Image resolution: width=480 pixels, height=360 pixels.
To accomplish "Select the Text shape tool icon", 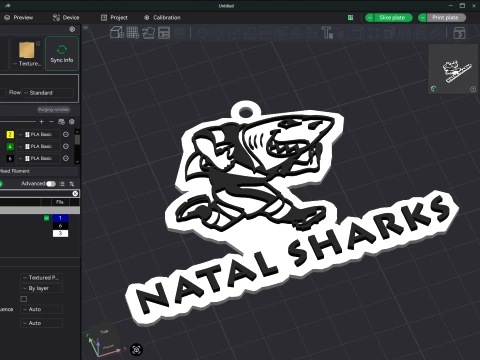I will (327, 33).
